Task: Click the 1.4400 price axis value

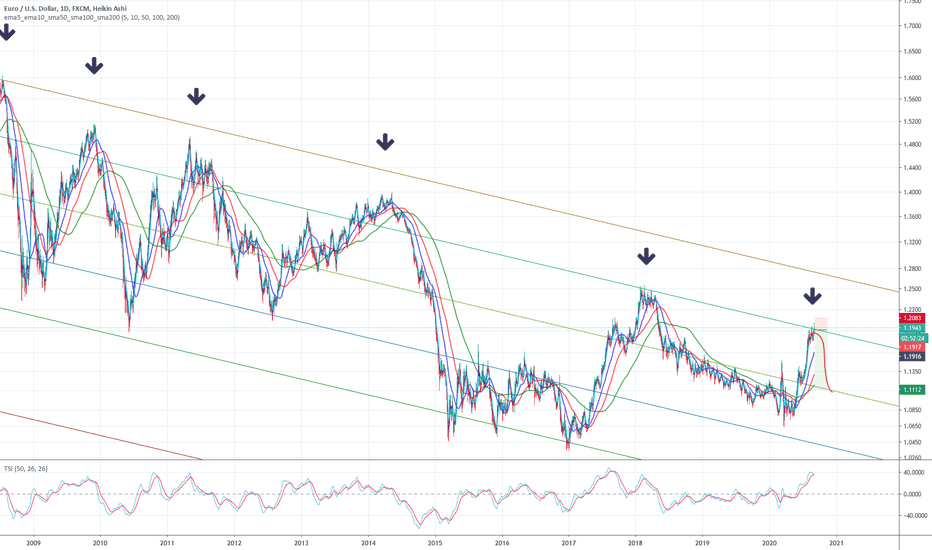Action: [x=912, y=168]
